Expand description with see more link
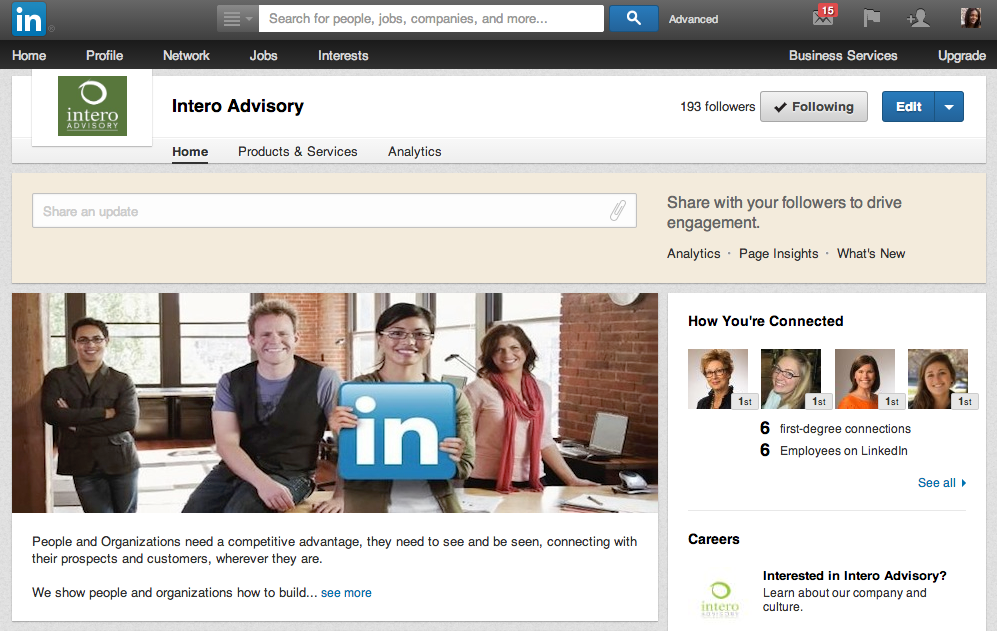Screen dimensions: 997x631 (346, 592)
